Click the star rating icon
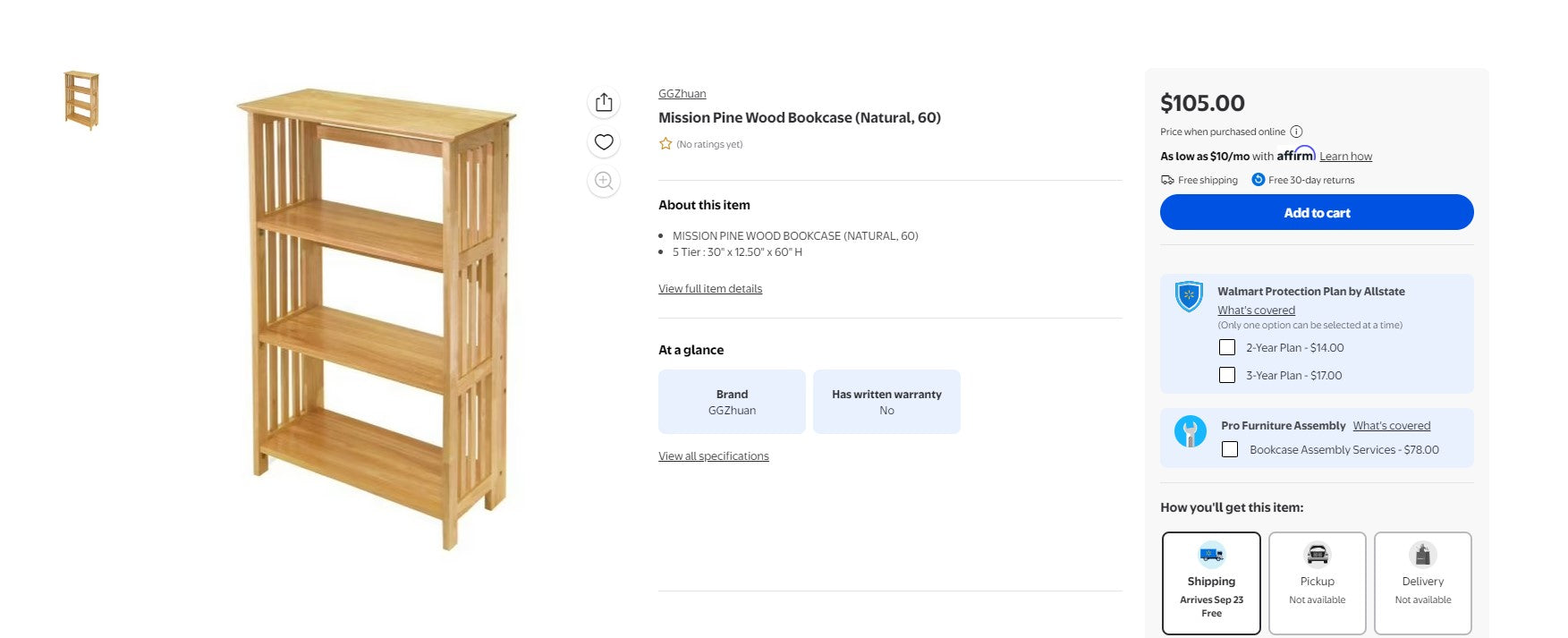This screenshot has width=1568, height=638. point(665,144)
